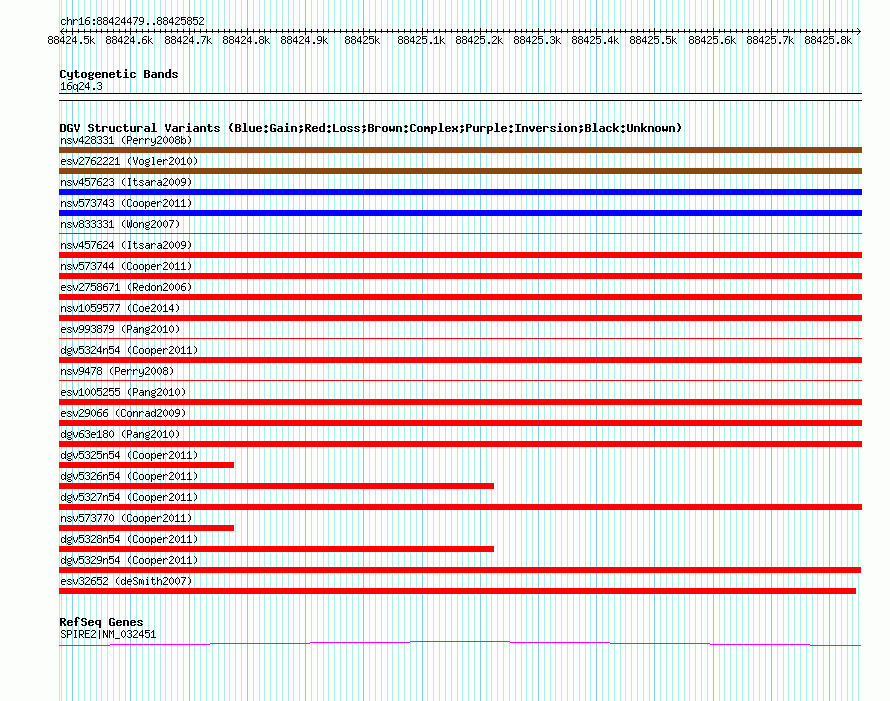The width and height of the screenshot is (890, 701).
Task: Open the nsv9478 (Perry2008) label
Action: point(117,371)
